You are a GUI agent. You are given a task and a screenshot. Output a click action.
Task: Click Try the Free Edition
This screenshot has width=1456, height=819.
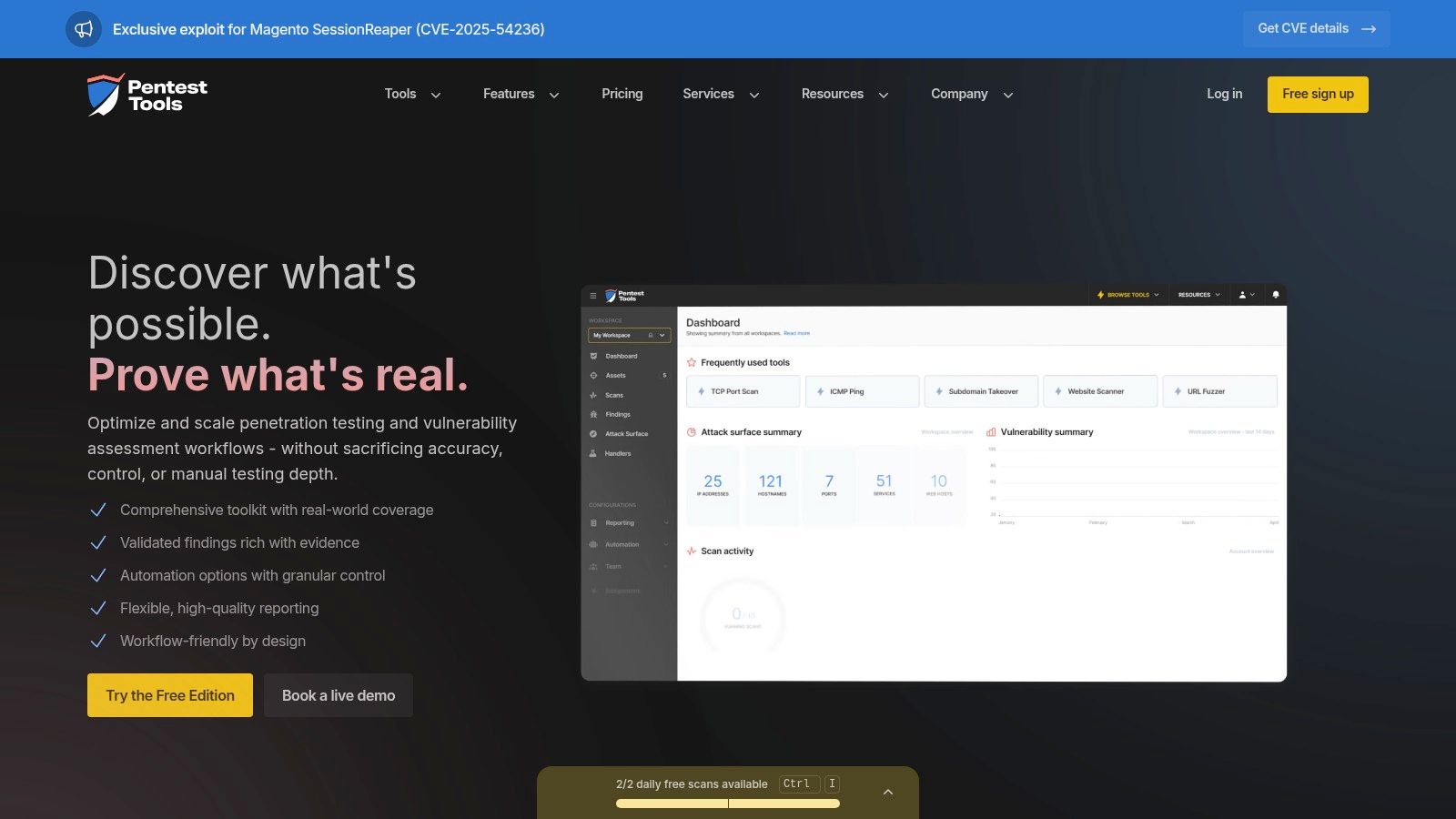tap(169, 695)
